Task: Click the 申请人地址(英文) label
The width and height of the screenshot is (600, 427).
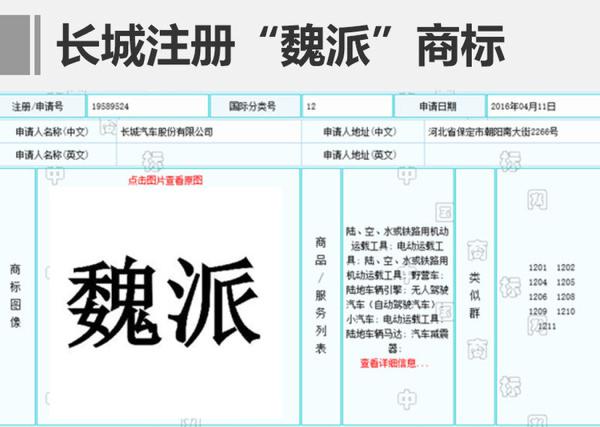Action: [360, 155]
